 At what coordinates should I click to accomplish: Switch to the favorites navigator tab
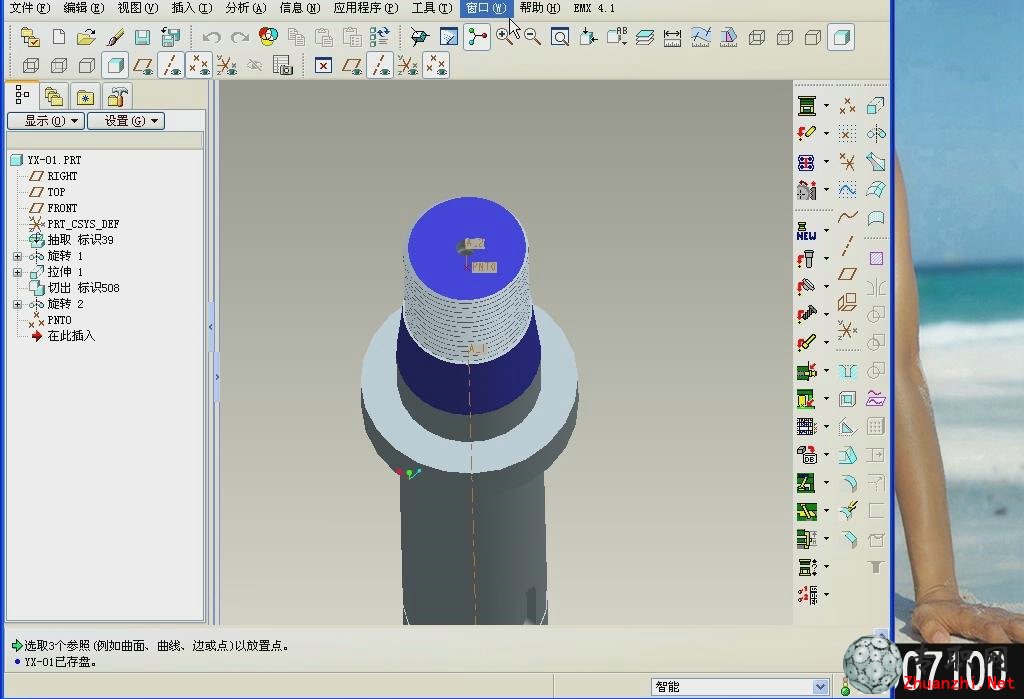85,97
